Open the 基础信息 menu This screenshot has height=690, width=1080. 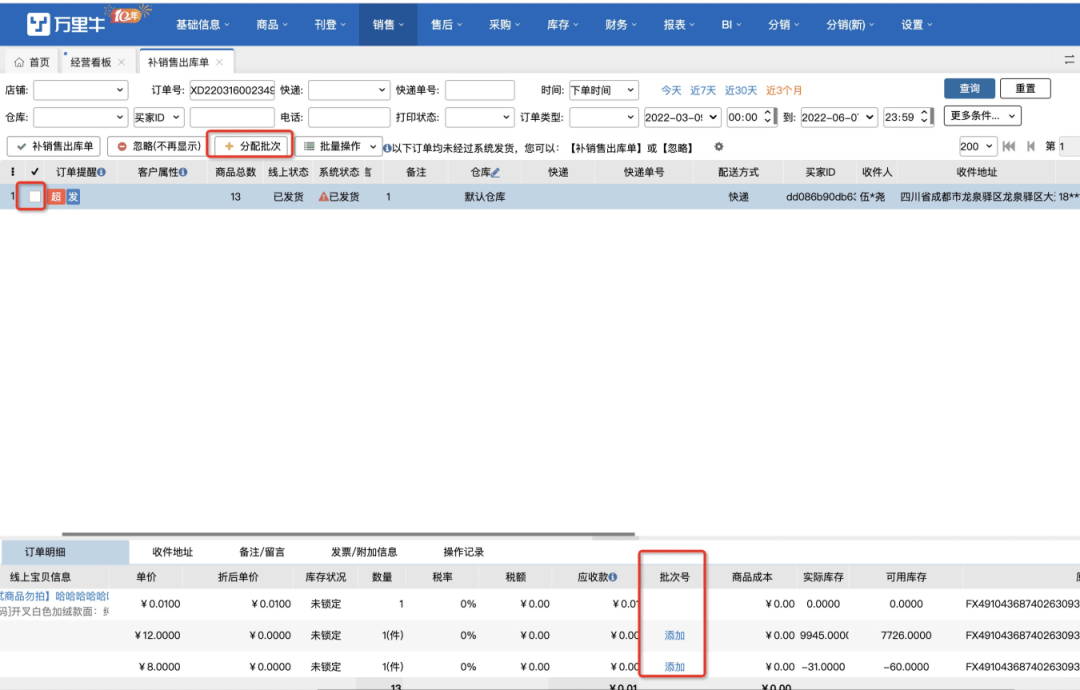pyautogui.click(x=202, y=25)
